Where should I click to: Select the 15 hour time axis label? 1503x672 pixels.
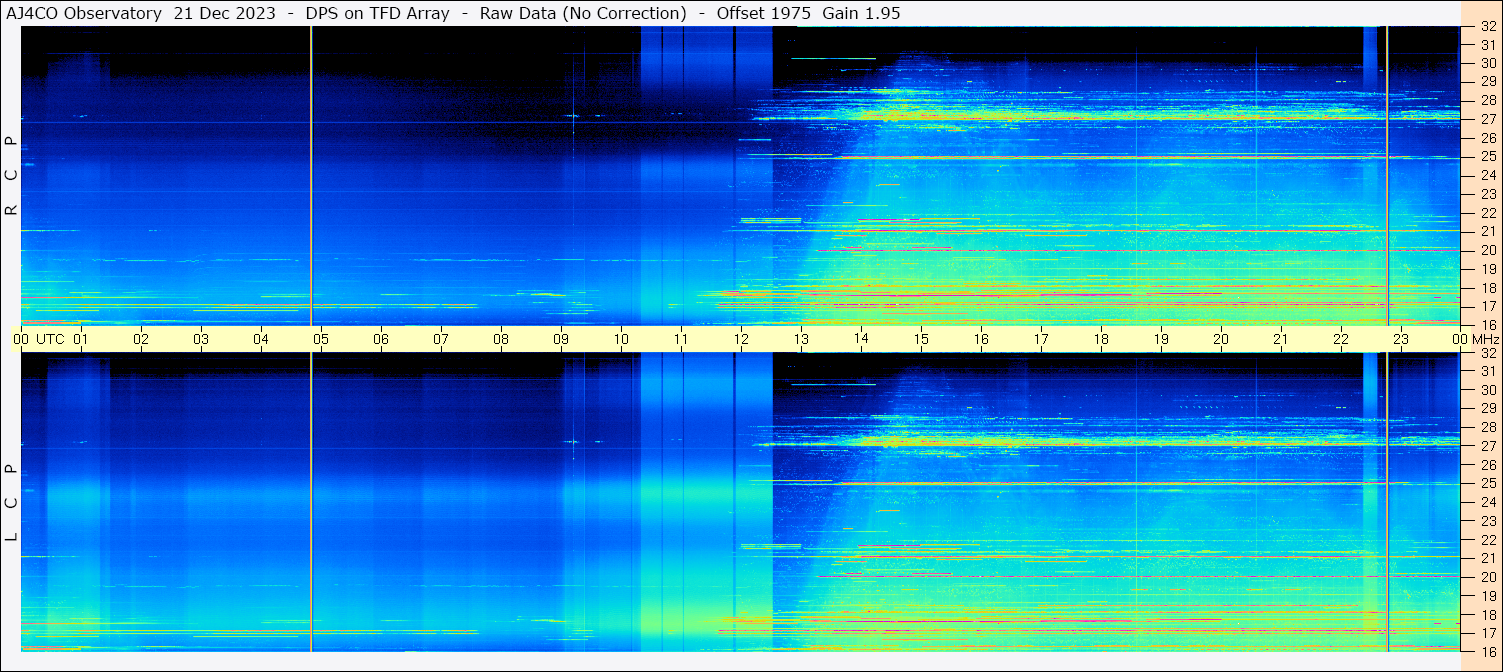tap(921, 339)
